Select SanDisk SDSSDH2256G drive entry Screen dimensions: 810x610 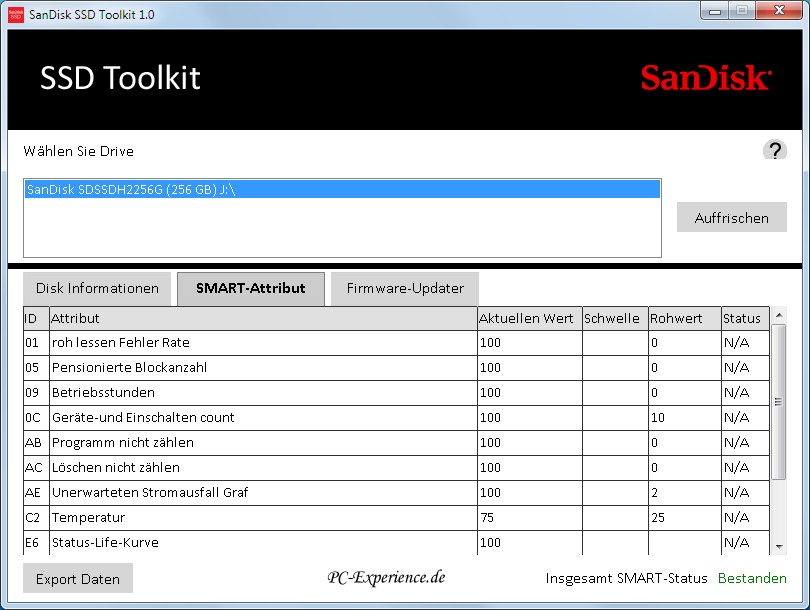(x=342, y=189)
